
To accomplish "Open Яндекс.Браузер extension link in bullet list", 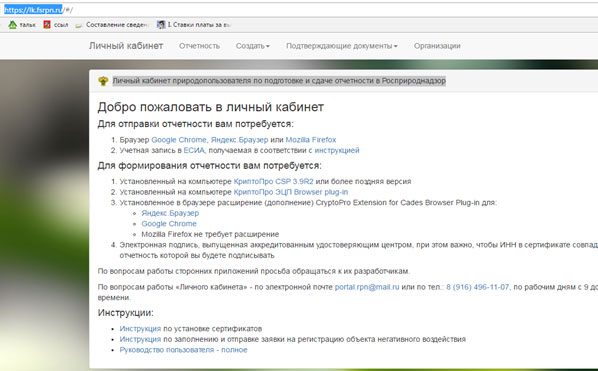I will tap(170, 213).
